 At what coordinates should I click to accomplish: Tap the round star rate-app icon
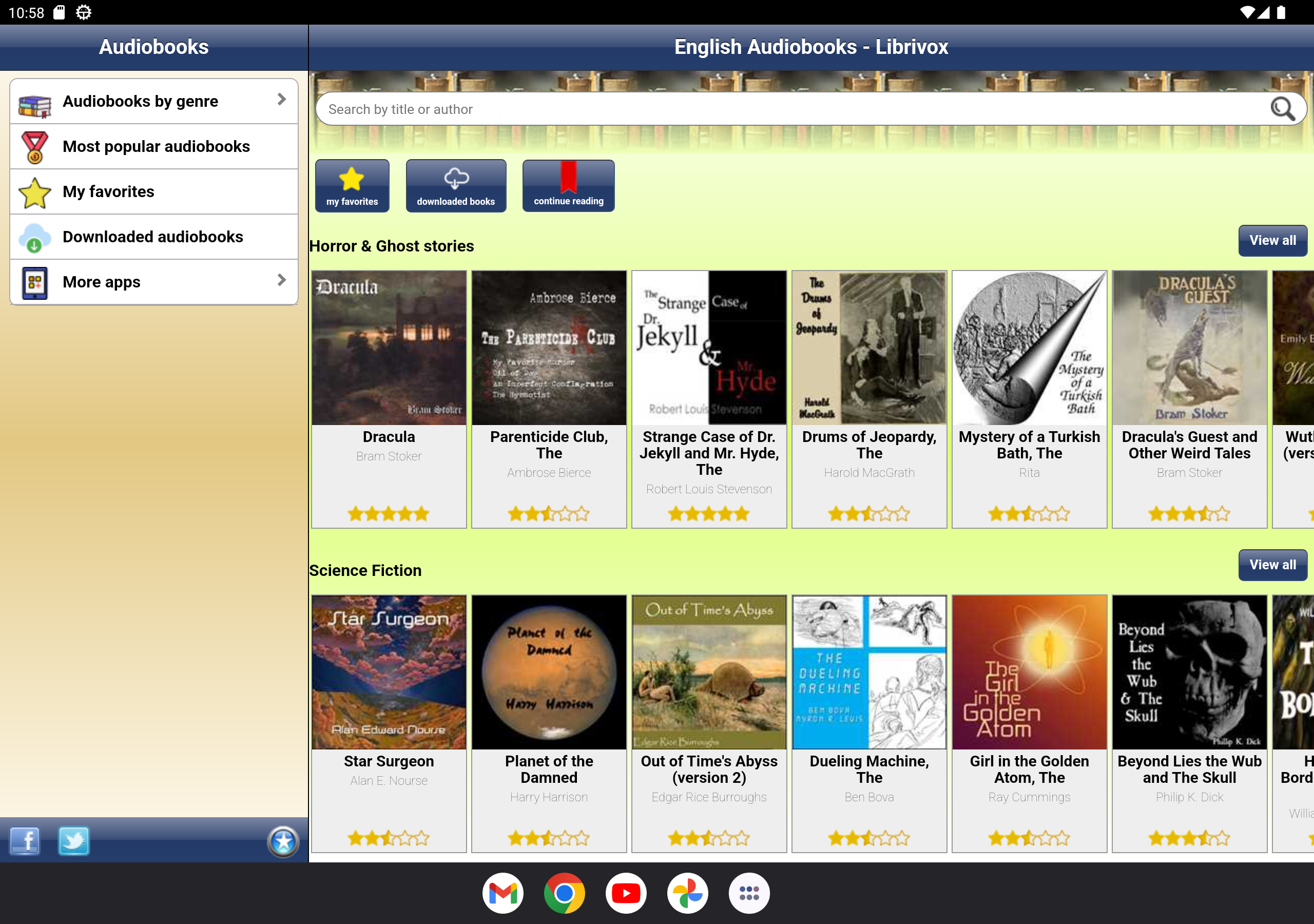click(283, 841)
